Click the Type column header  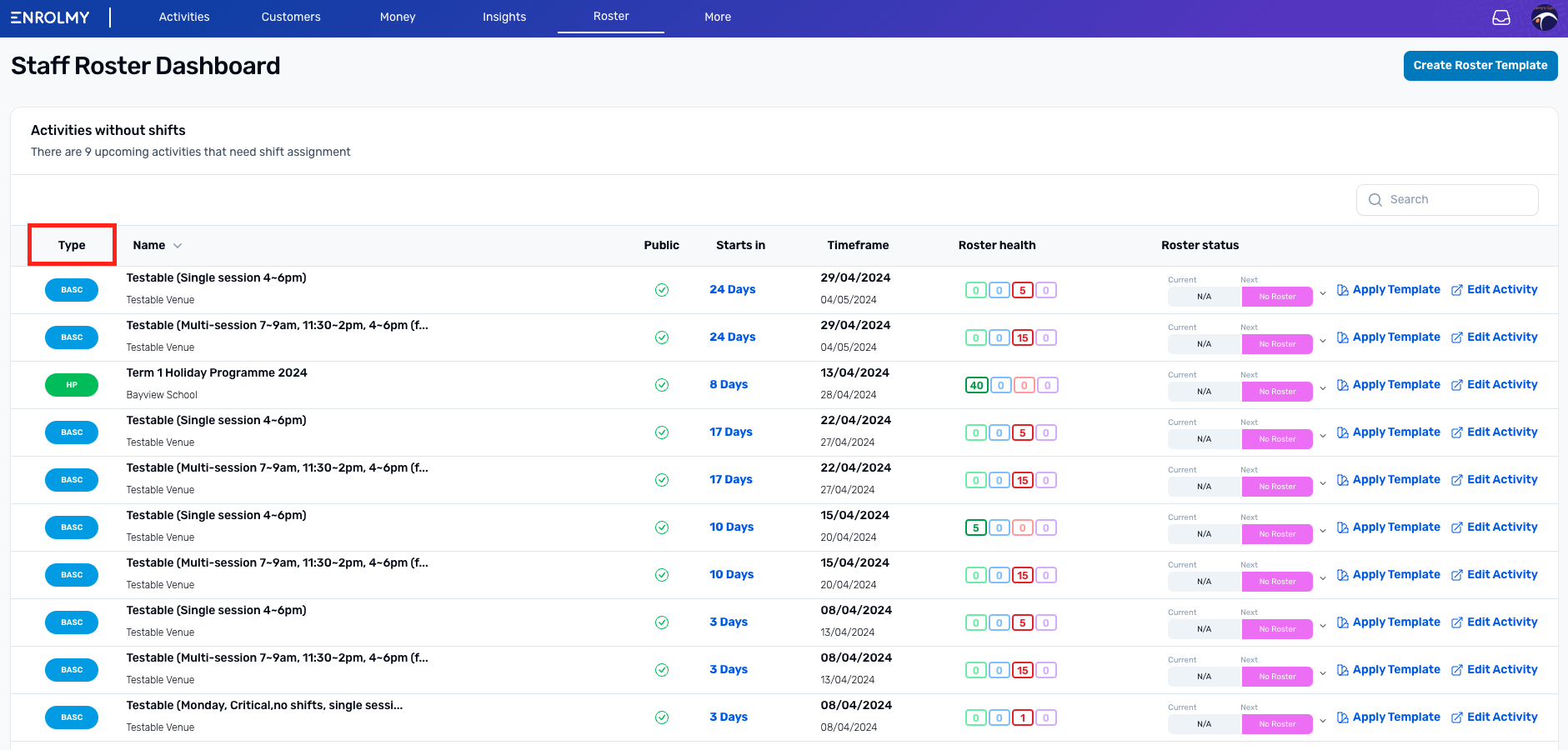[x=72, y=245]
